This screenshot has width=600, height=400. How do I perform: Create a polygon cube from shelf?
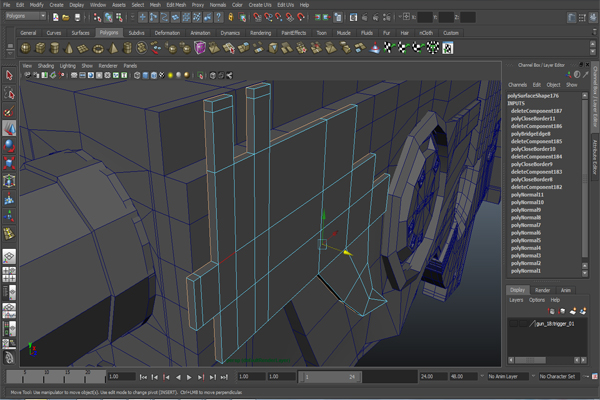40,48
